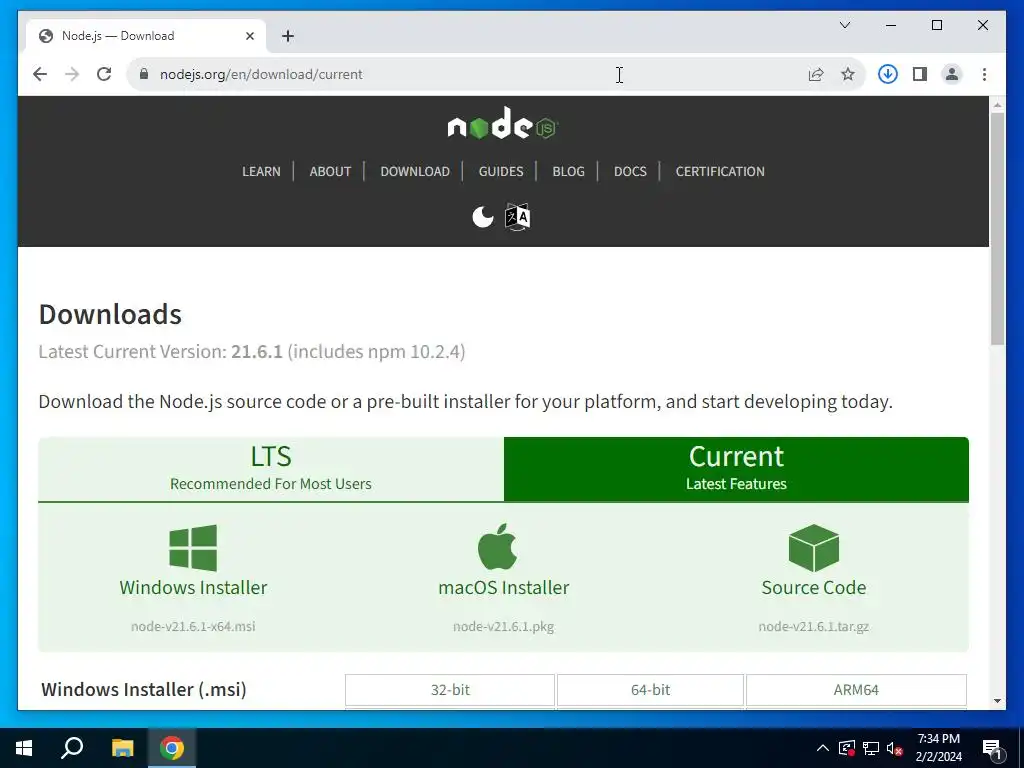The image size is (1024, 768).
Task: Open the LEARN nav item
Action: point(261,171)
